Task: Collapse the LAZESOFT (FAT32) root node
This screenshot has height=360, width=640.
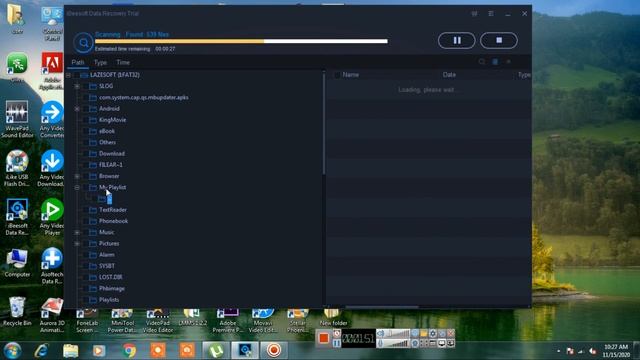Action: 68,75
